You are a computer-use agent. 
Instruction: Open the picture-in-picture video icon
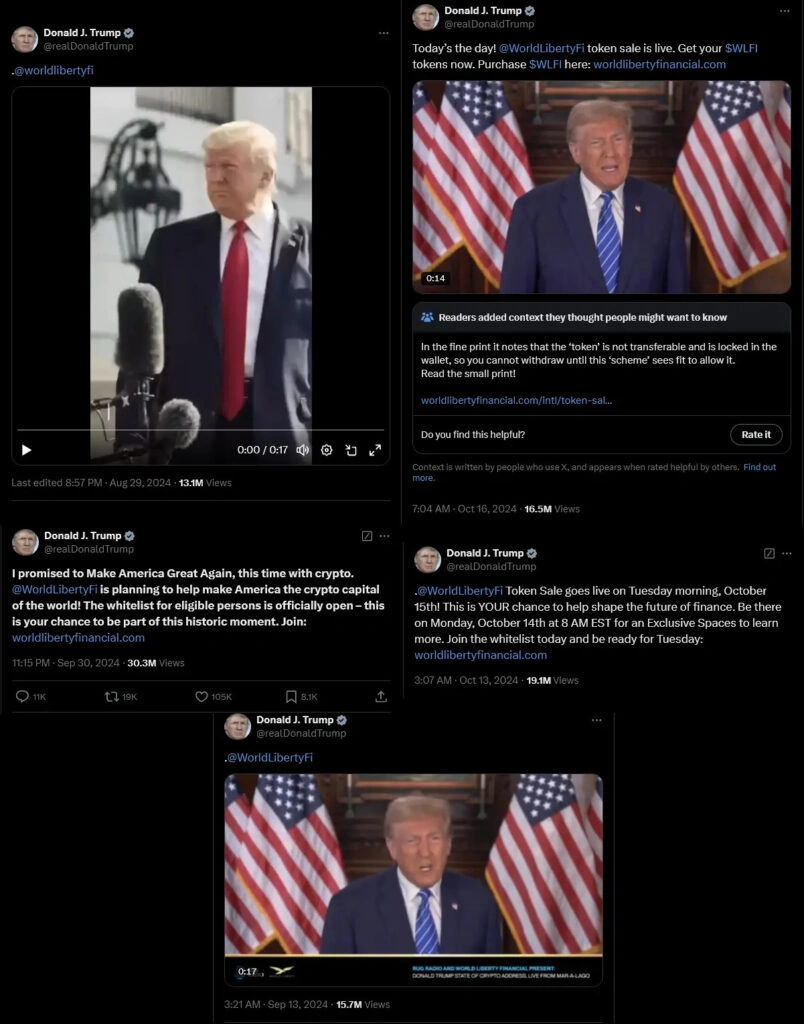pyautogui.click(x=351, y=450)
